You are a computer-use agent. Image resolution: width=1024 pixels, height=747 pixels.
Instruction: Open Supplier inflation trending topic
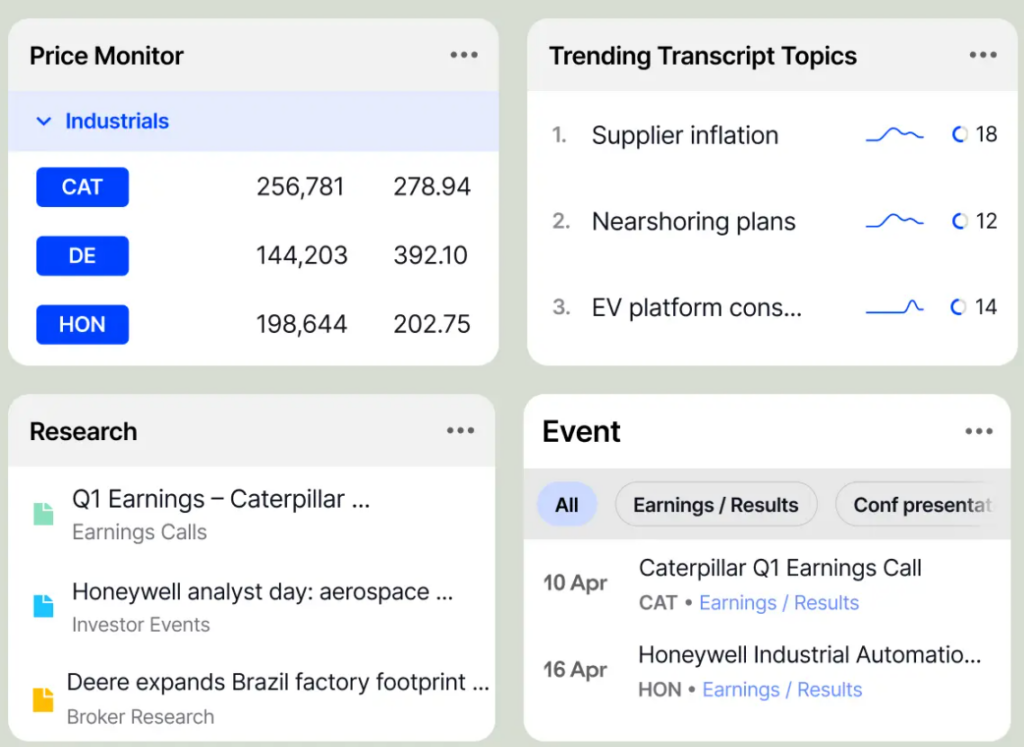point(685,135)
